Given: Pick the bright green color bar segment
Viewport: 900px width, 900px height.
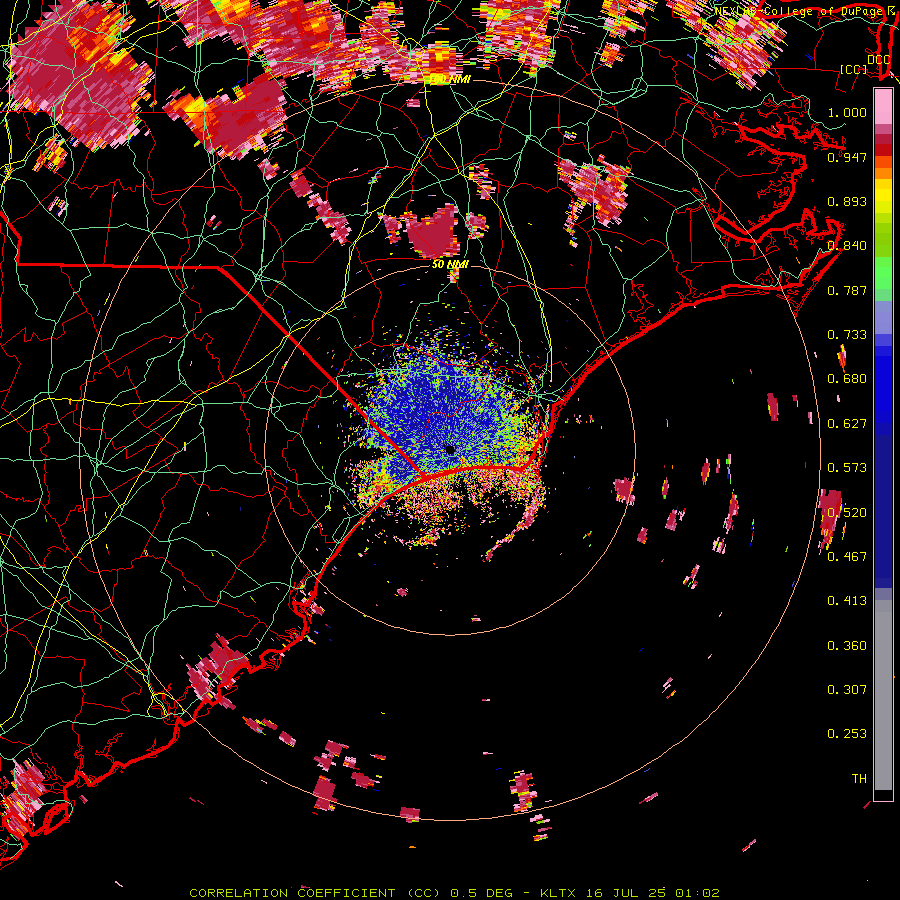Looking at the screenshot, I should (x=883, y=273).
